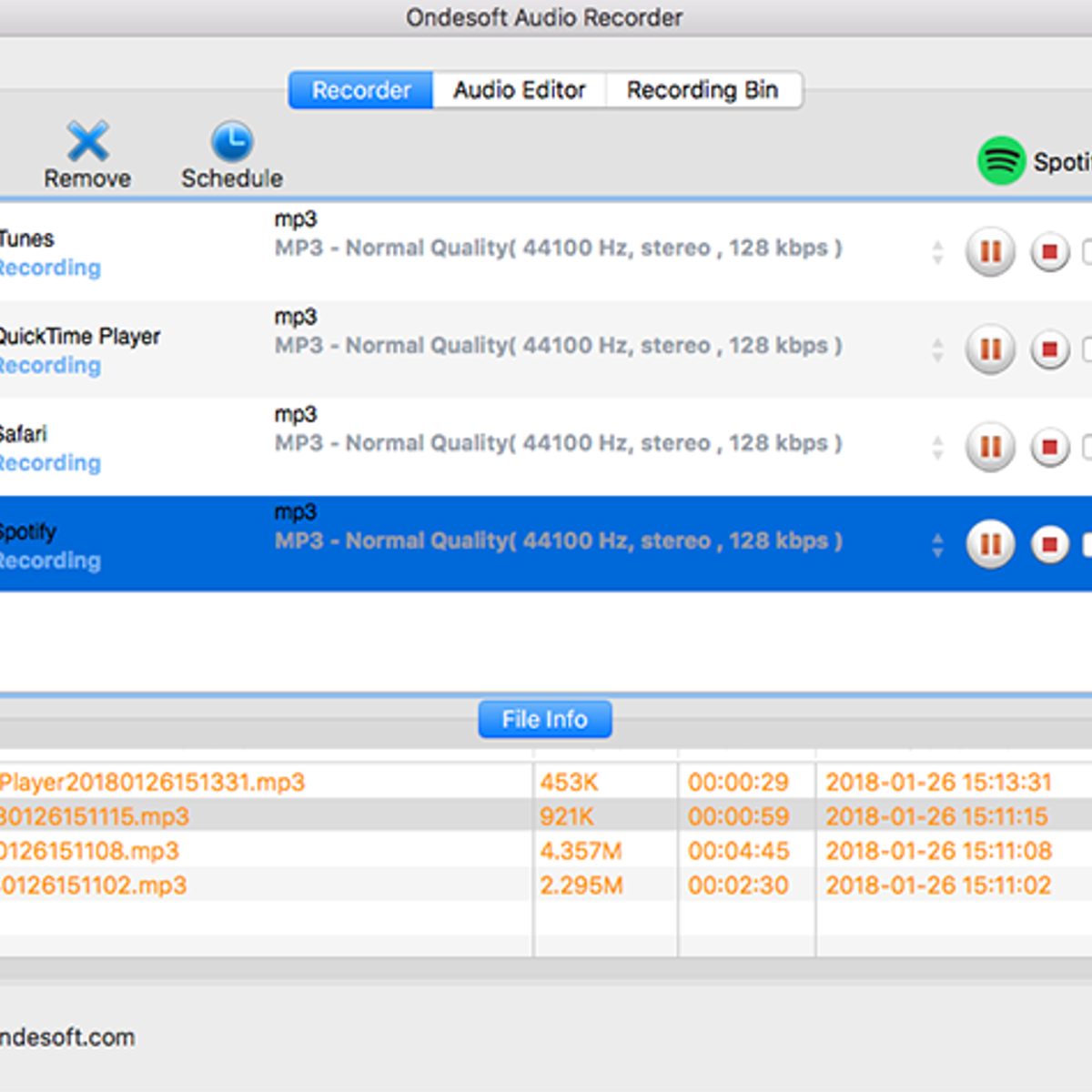Stop the iTunes recording
1092x1092 pixels.
pyautogui.click(x=1049, y=251)
